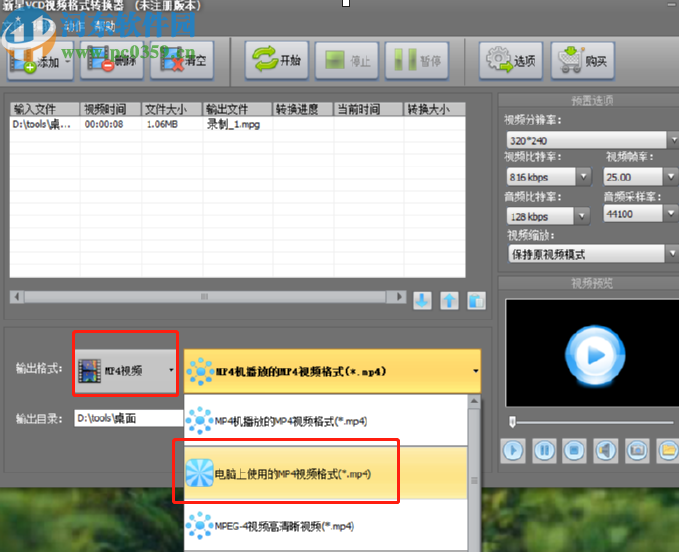Click the 输出目录 path field
The image size is (679, 552).
tap(129, 418)
